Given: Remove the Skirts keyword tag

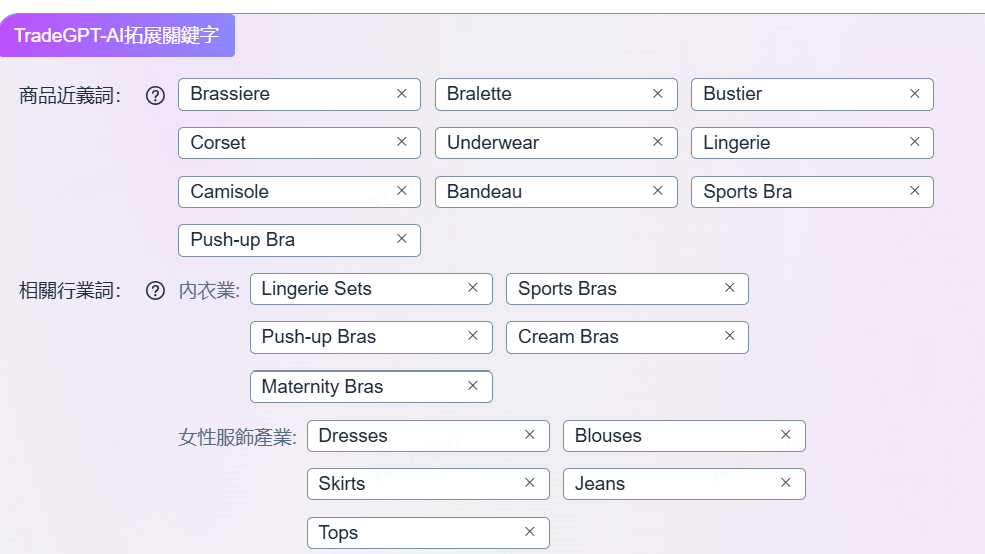Looking at the screenshot, I should (530, 482).
